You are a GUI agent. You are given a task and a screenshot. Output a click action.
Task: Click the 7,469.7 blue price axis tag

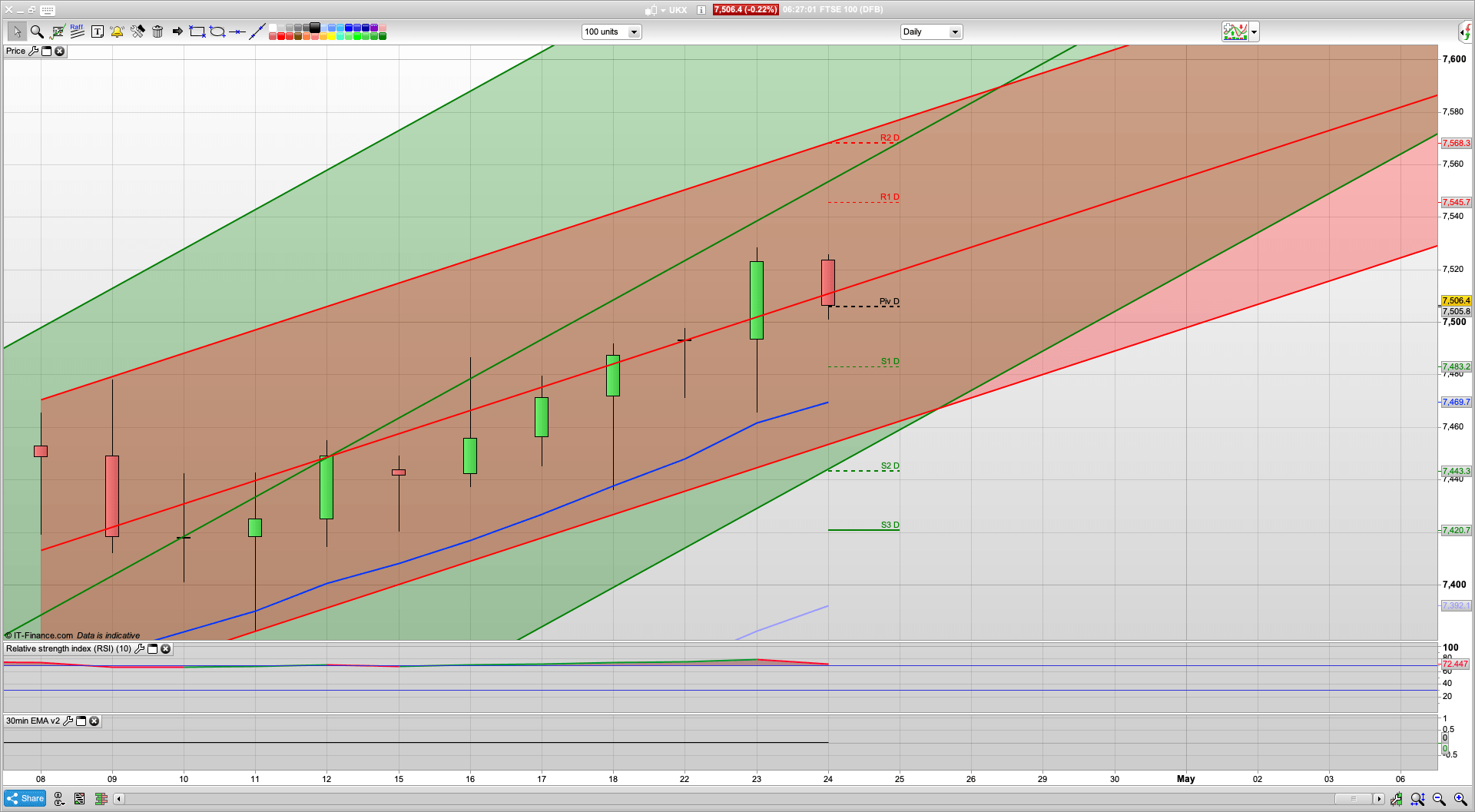[1456, 402]
